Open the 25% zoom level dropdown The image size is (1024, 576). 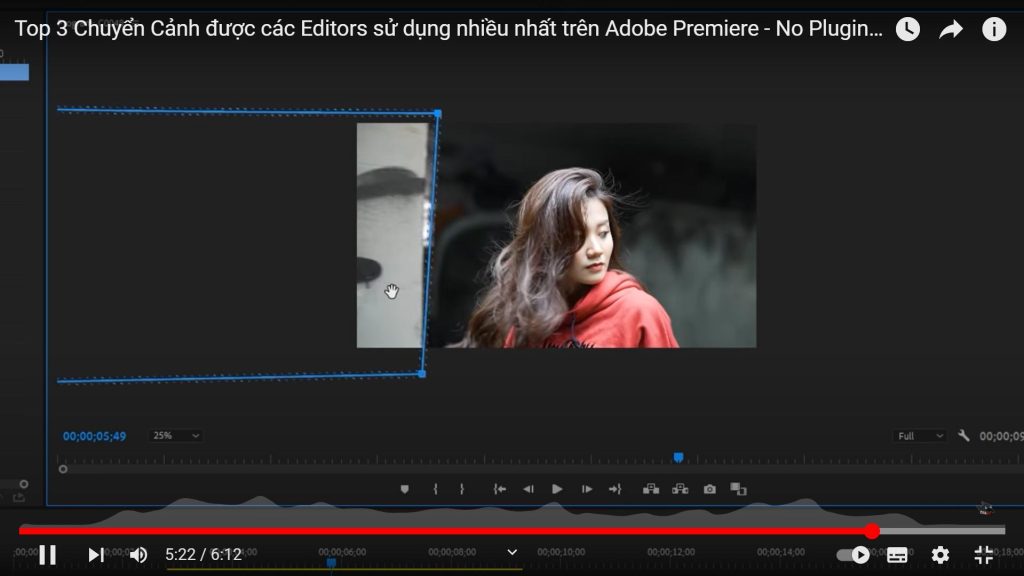[175, 435]
